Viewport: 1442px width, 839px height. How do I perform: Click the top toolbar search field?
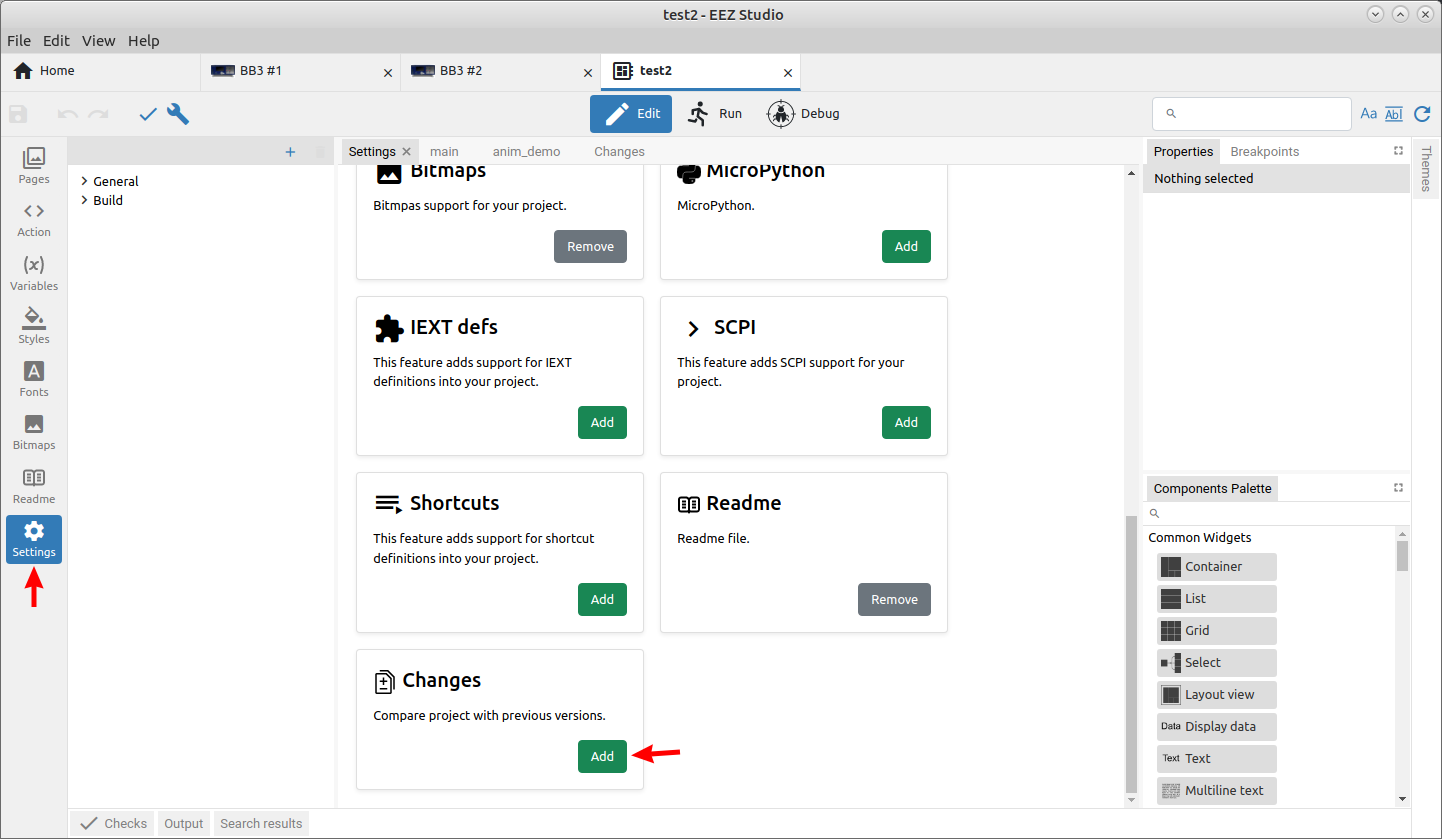(x=1251, y=114)
